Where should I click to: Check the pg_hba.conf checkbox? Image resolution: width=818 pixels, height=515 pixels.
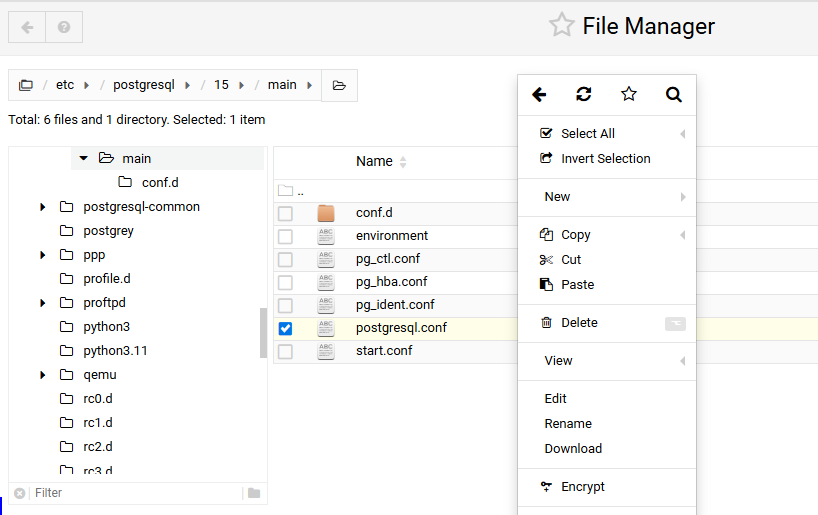tap(285, 282)
